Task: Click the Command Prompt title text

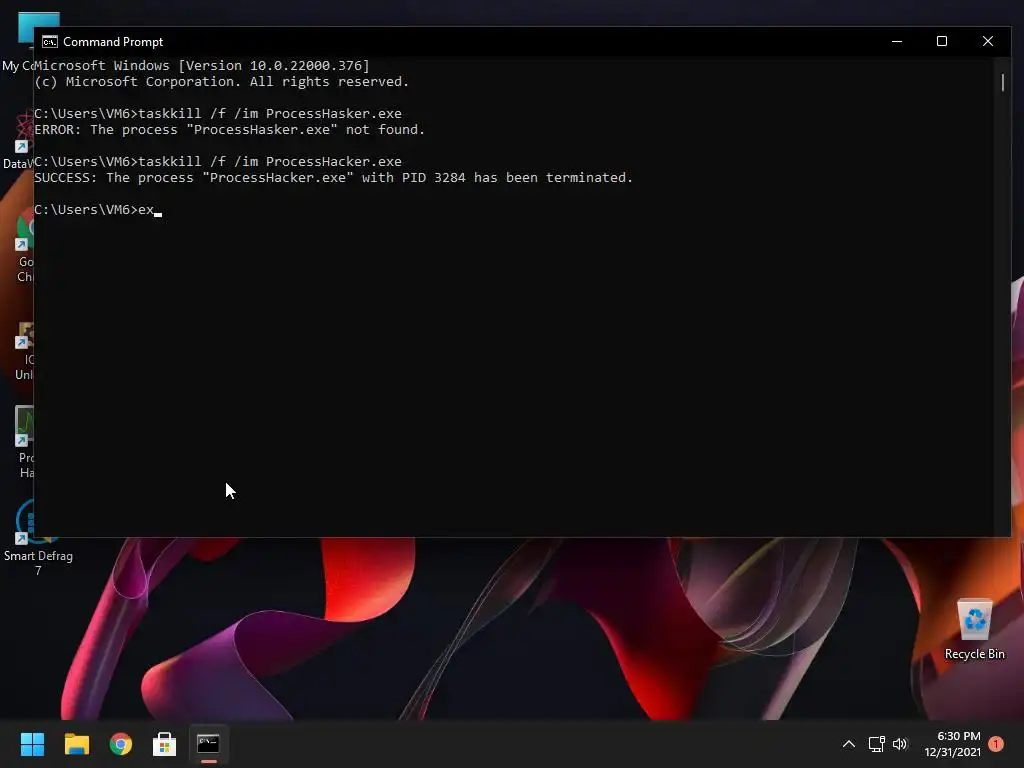Action: 113,42
